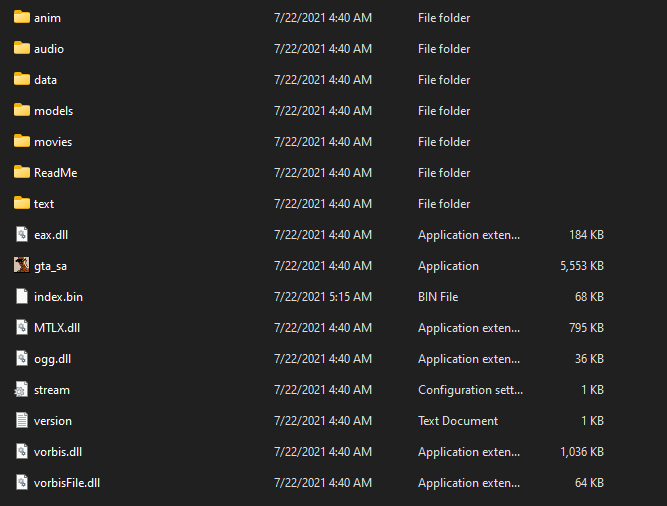Select the file name "MTLX.dll"
The height and width of the screenshot is (506, 667).
(x=57, y=328)
